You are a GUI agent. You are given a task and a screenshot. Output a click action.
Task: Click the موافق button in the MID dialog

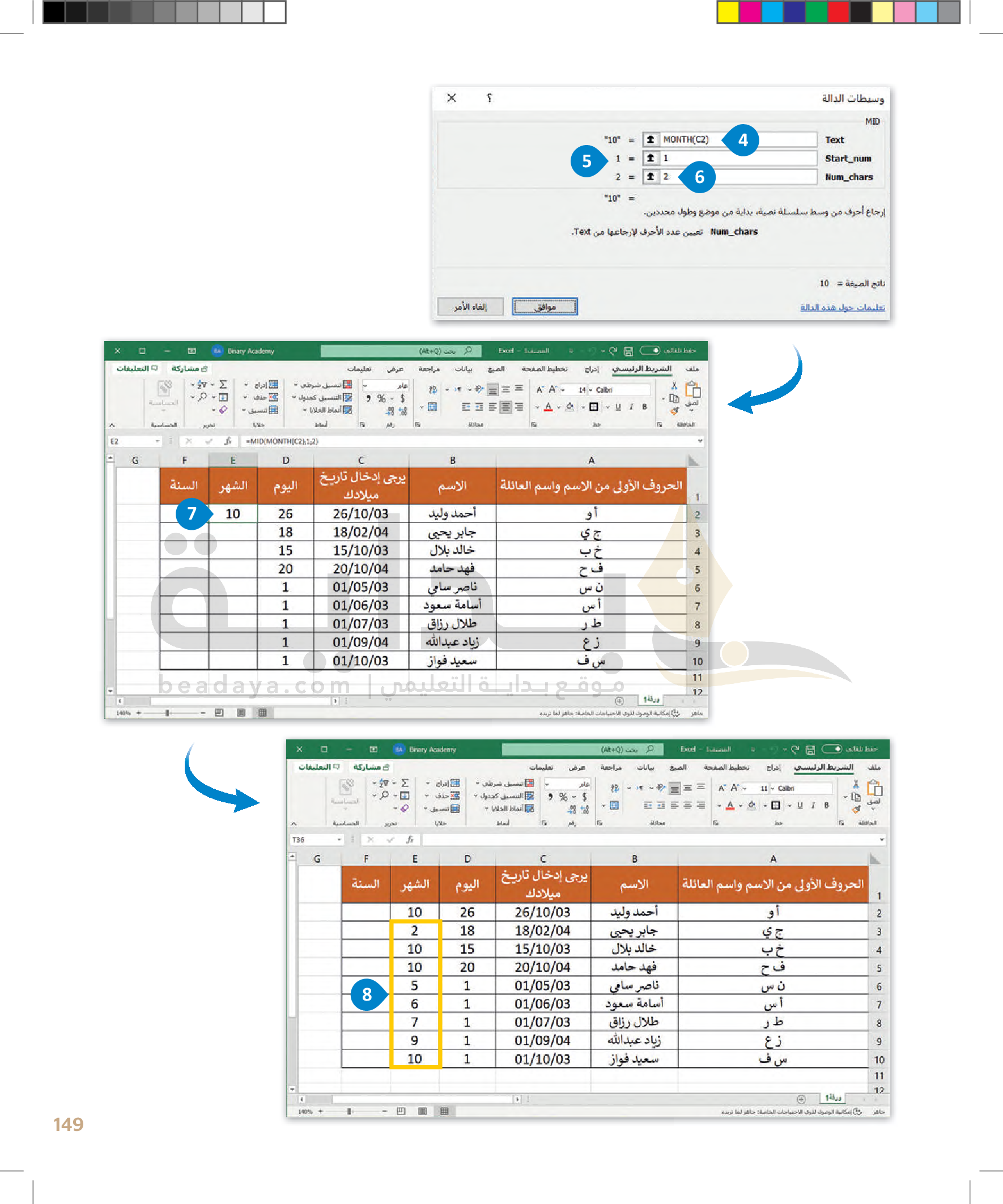[544, 307]
